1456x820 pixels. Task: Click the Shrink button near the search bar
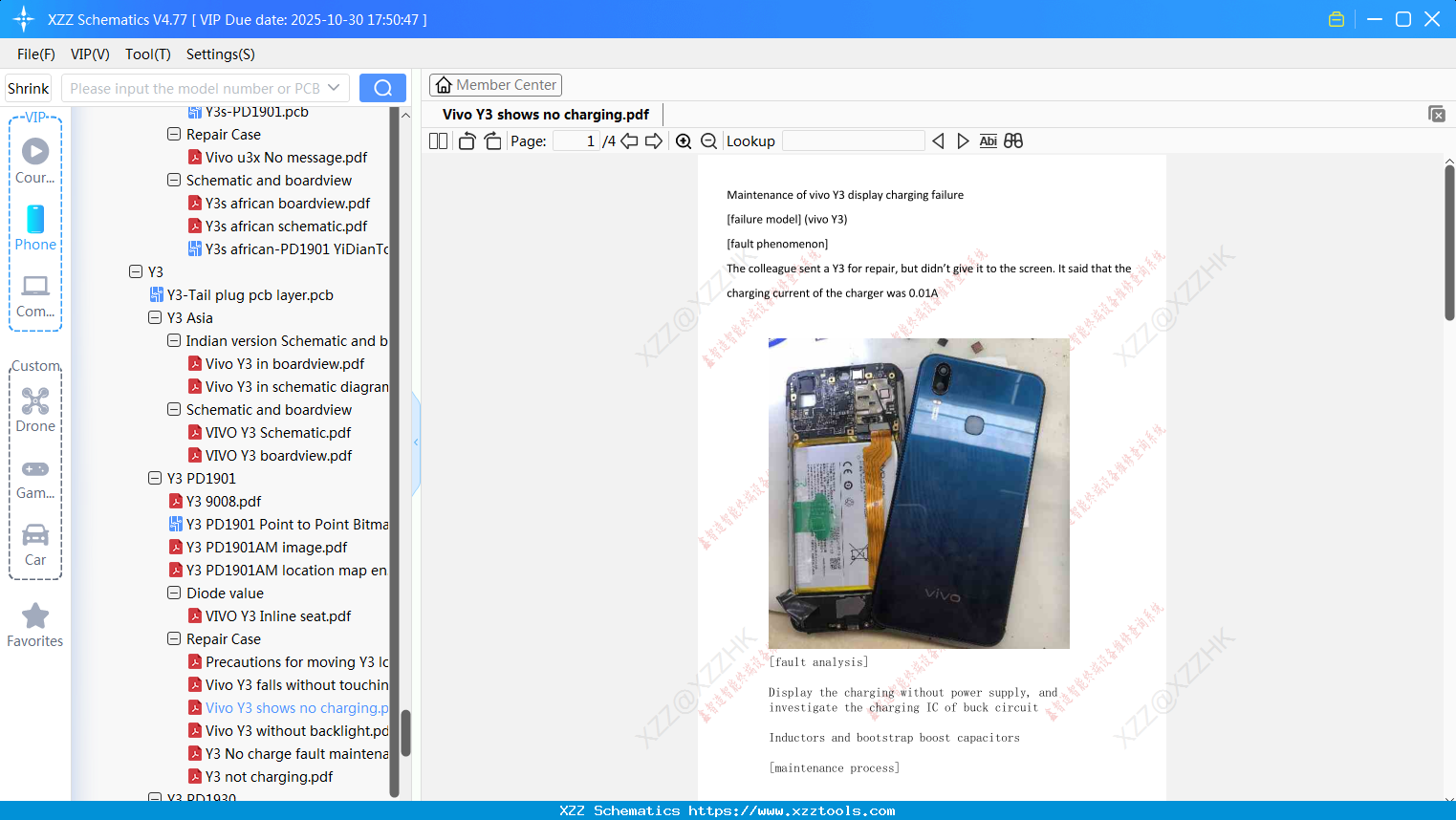pos(28,87)
